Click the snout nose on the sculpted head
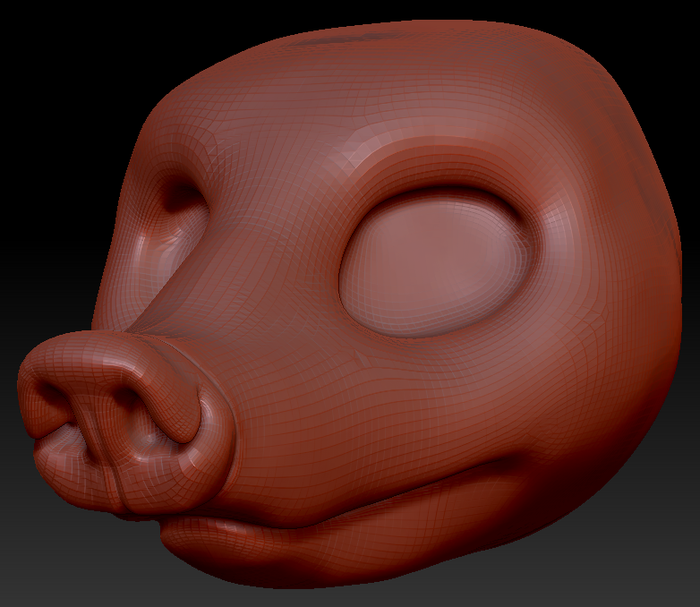700x607 pixels. 126,422
